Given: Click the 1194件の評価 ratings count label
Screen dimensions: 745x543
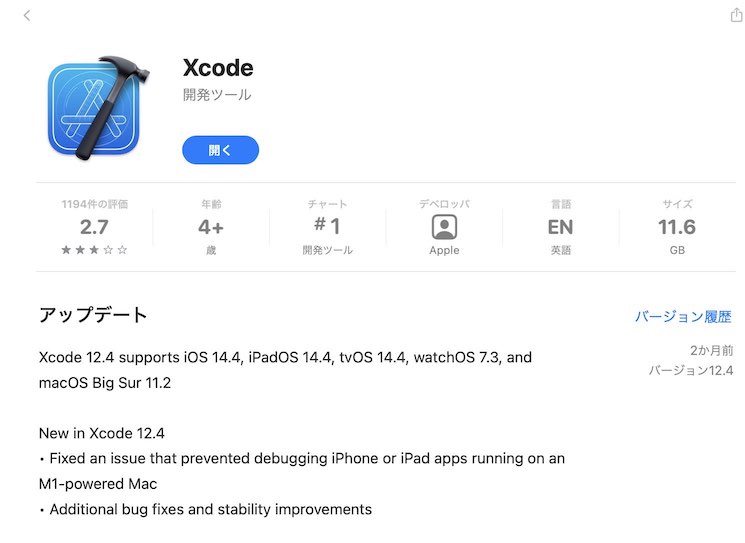Looking at the screenshot, I should click(x=95, y=204).
